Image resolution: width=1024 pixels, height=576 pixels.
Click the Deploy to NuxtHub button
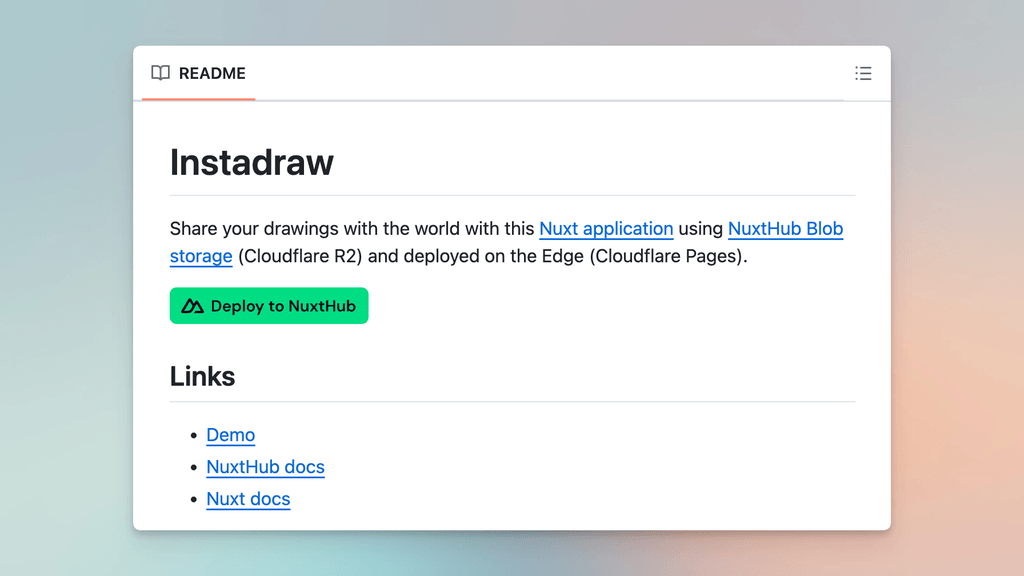point(268,305)
